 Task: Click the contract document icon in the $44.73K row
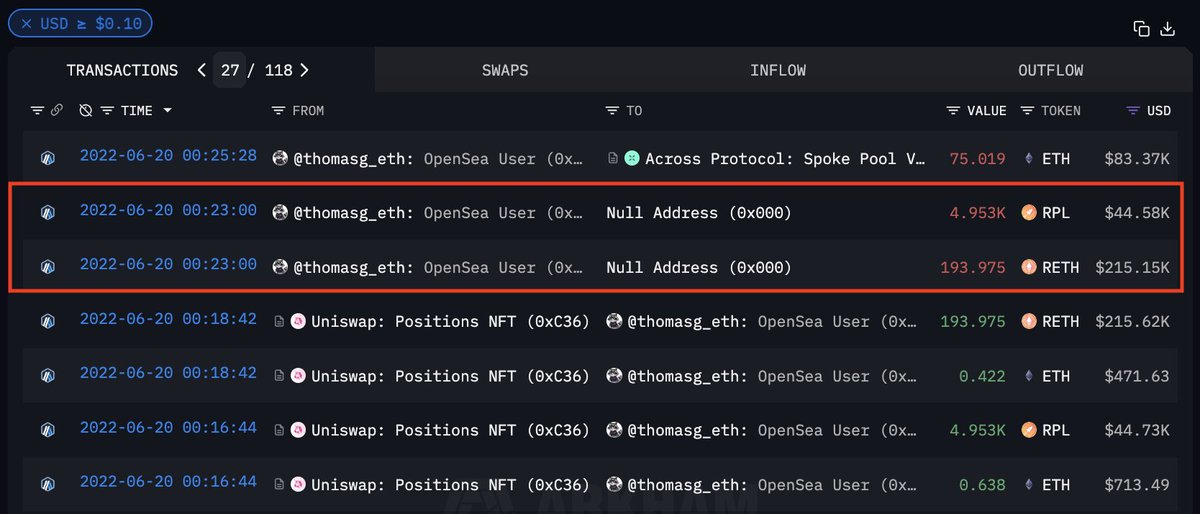(x=279, y=430)
